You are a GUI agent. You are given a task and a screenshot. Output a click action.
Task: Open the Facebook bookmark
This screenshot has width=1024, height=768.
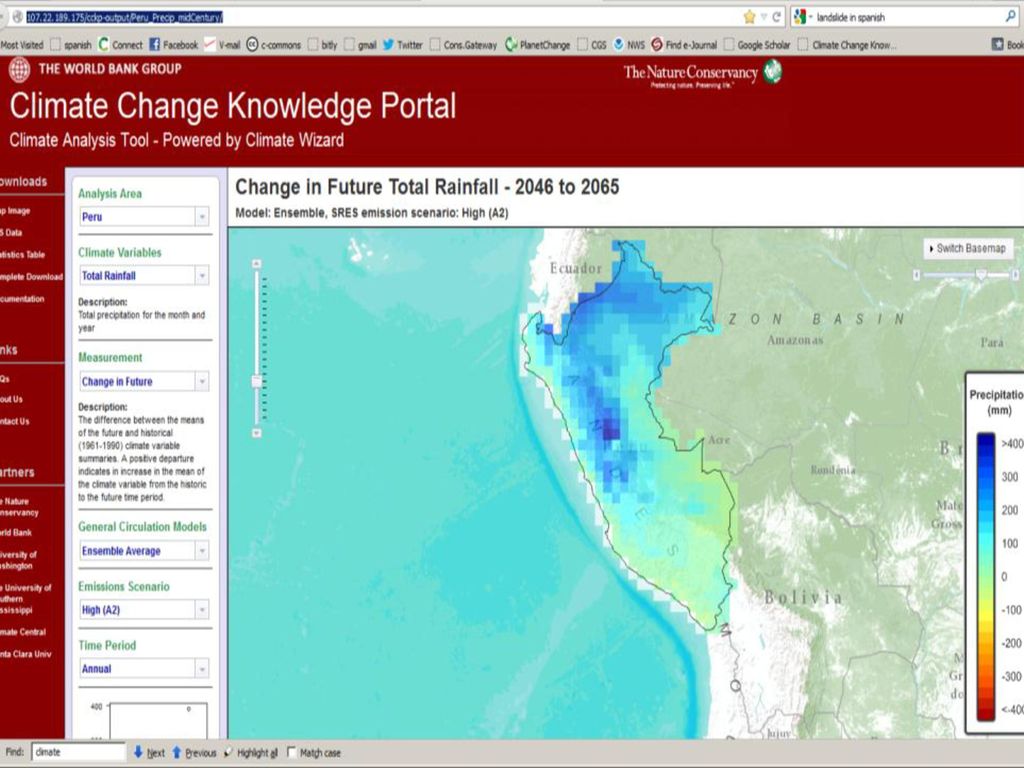173,44
